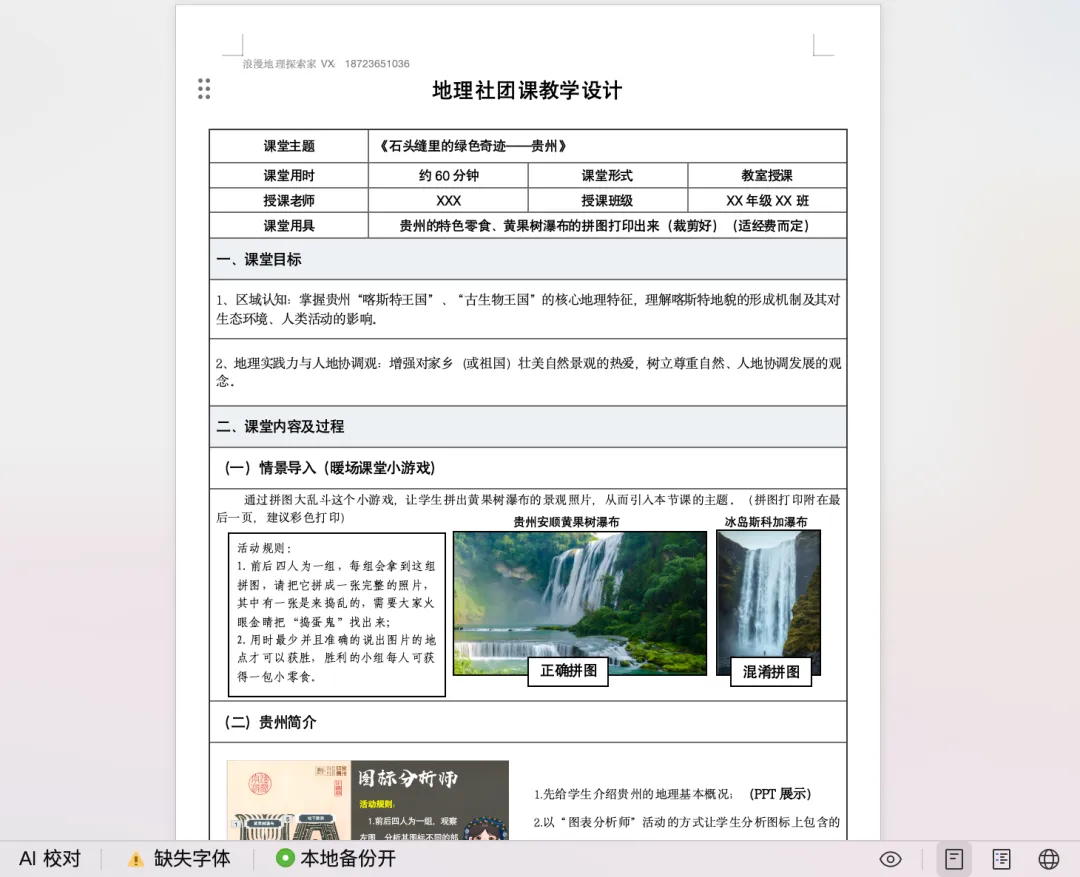
Task: Switch to web layout globe icon
Action: [1048, 859]
